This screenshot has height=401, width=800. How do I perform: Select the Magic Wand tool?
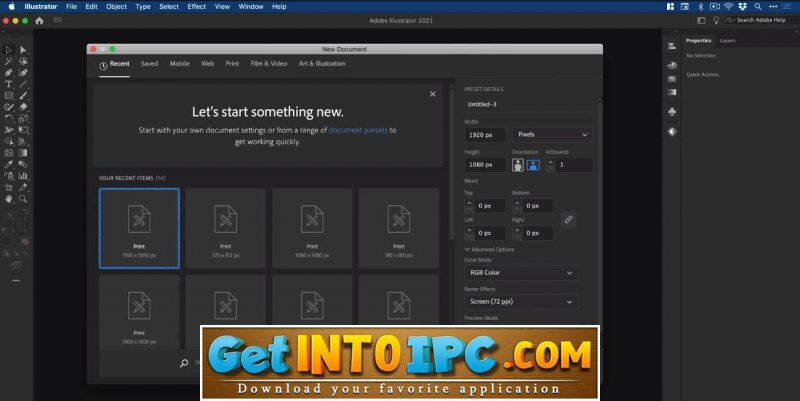tap(9, 61)
